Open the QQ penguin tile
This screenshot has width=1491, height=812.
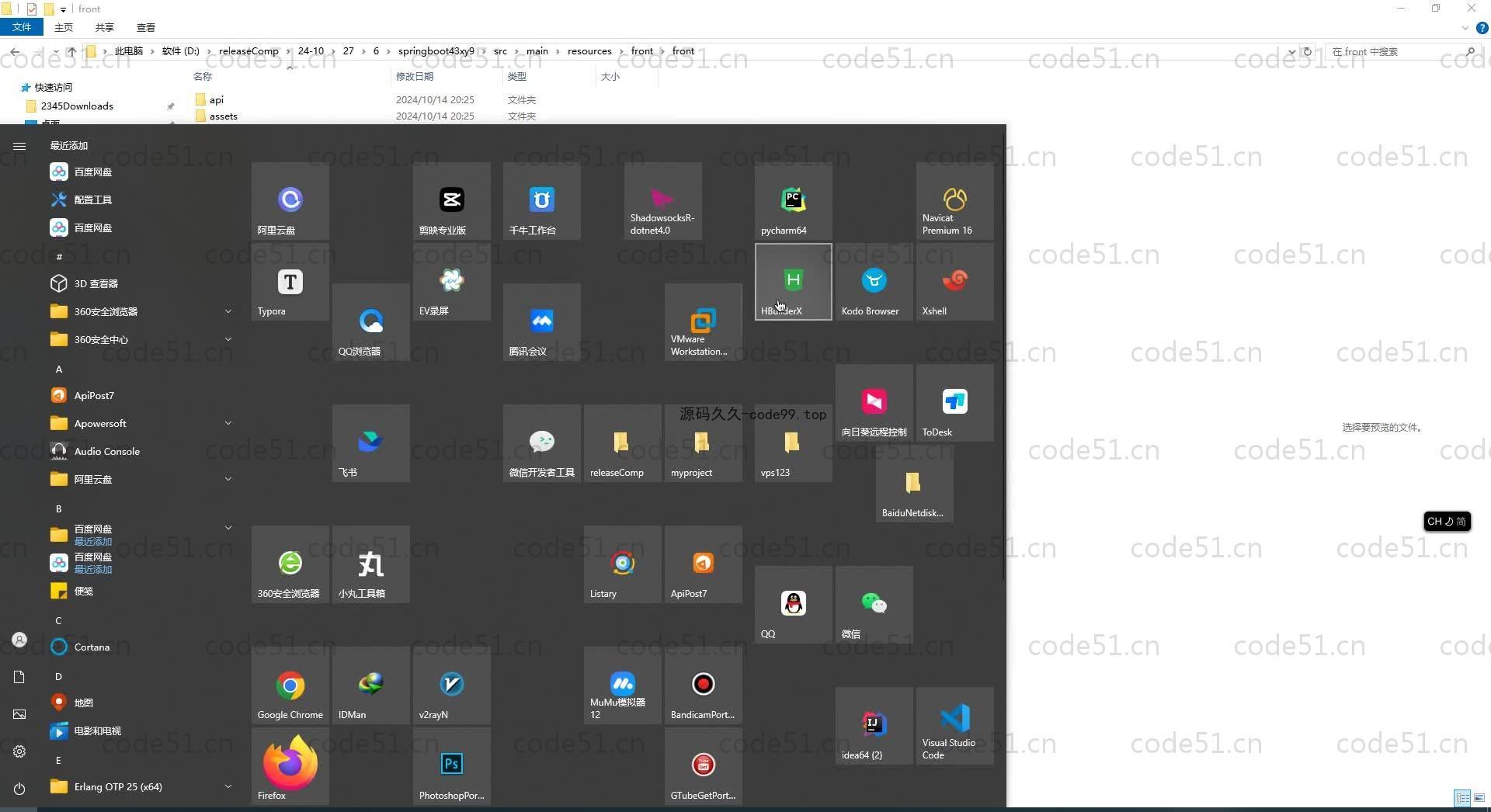(x=793, y=605)
